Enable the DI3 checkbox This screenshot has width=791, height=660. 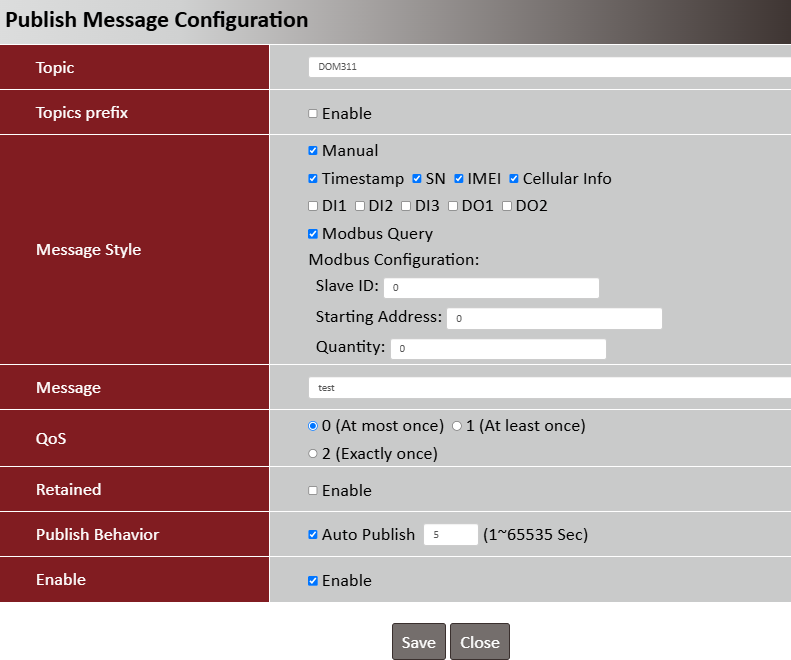pos(406,206)
